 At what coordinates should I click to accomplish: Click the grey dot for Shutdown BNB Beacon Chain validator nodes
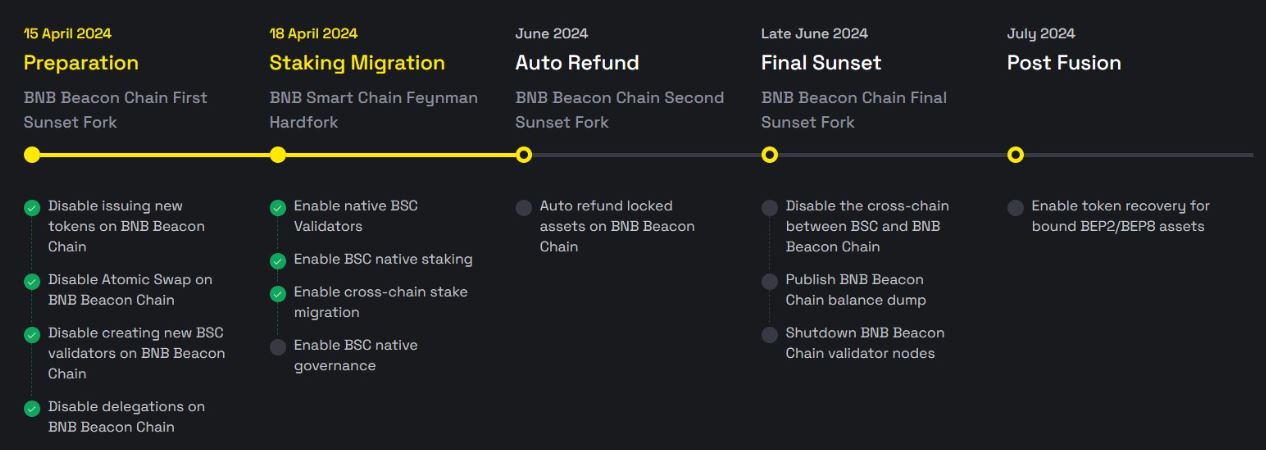tap(770, 335)
